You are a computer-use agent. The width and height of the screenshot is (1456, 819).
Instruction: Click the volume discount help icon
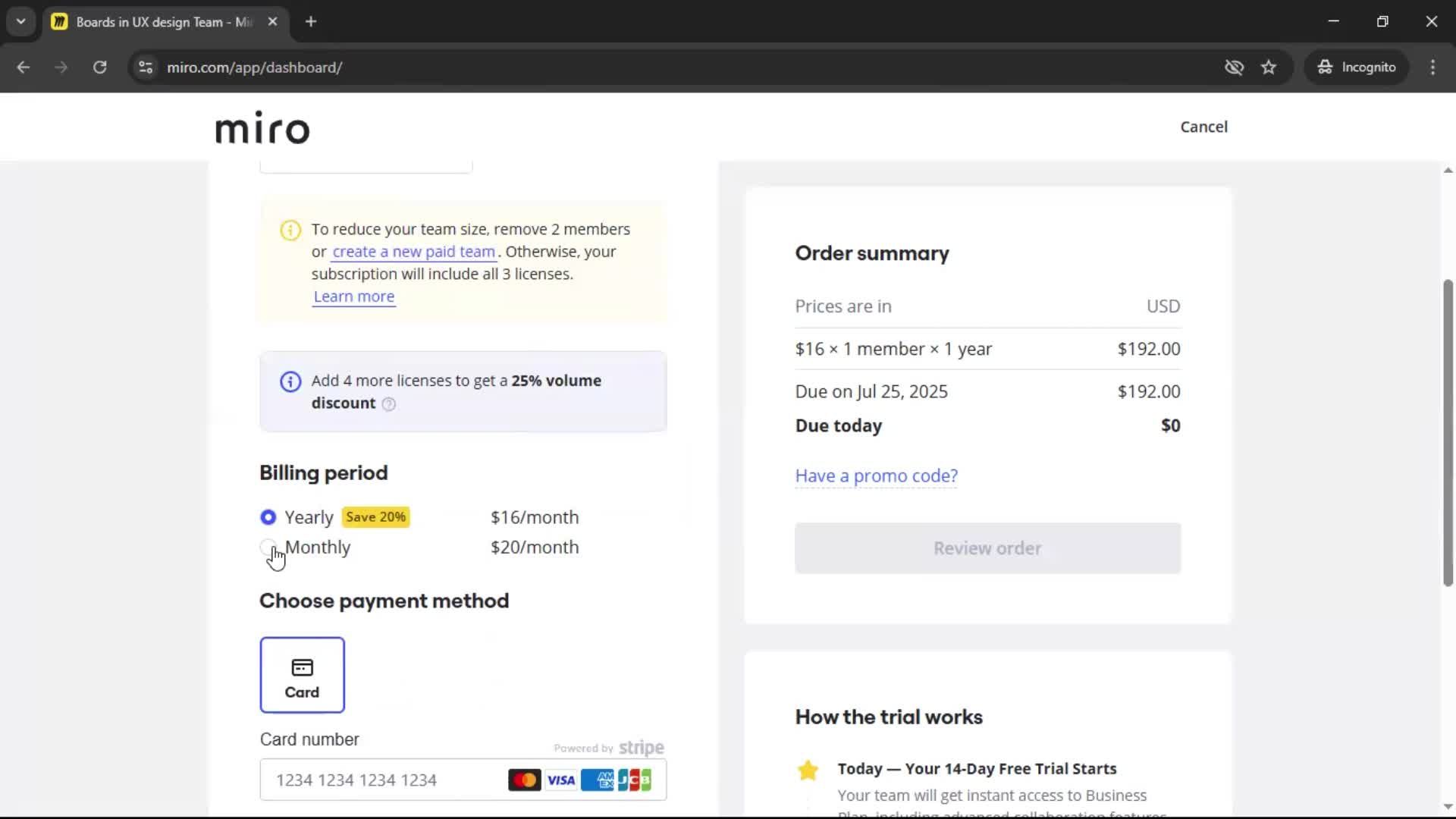click(x=389, y=404)
